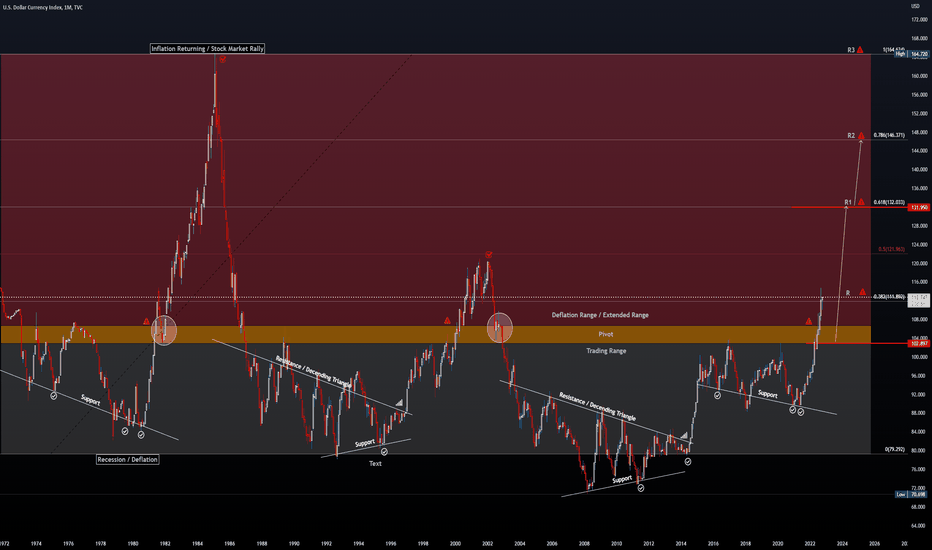Viewport: 932px width, 550px height.
Task: Click the R3 resistance label
Action: (851, 50)
